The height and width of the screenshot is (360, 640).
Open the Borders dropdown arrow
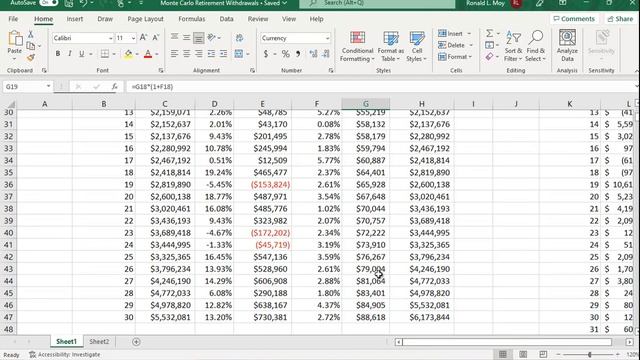pos(114,54)
